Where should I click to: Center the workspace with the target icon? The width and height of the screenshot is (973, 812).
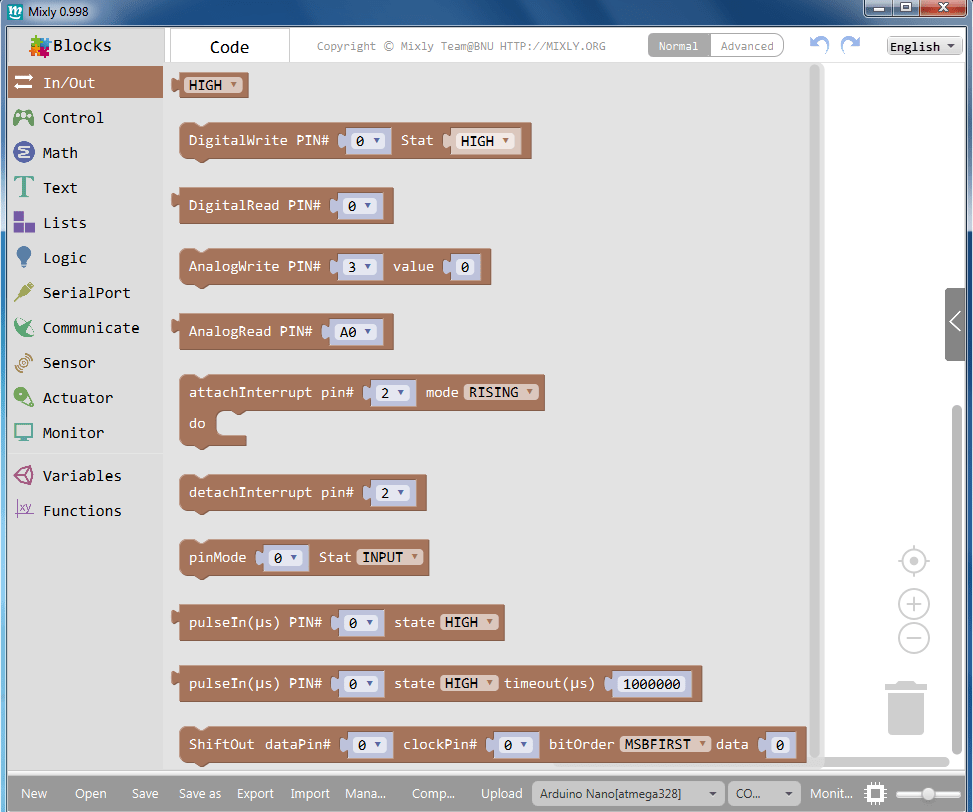[x=913, y=561]
